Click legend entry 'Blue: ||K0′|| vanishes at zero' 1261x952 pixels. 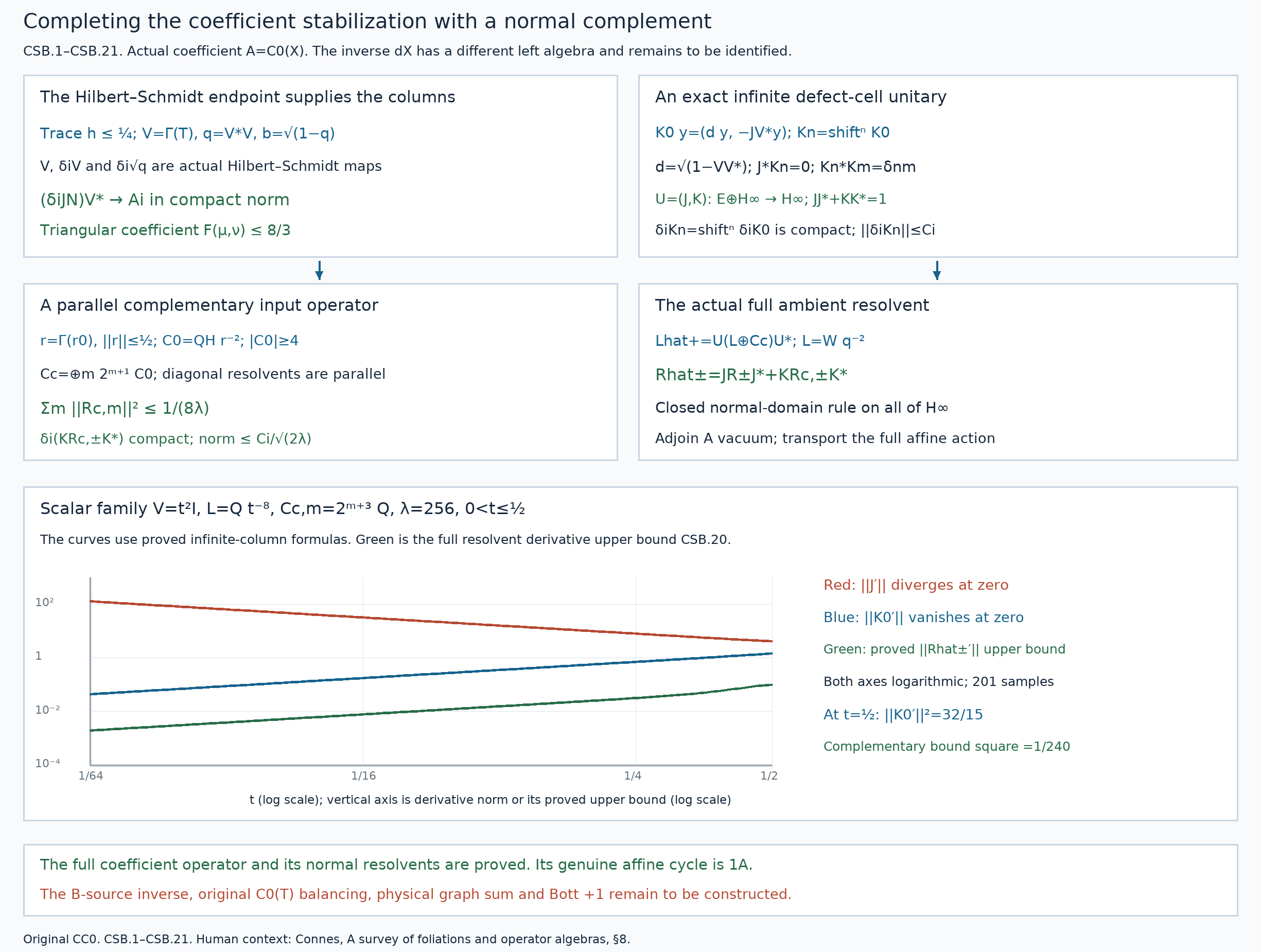pyautogui.click(x=923, y=618)
